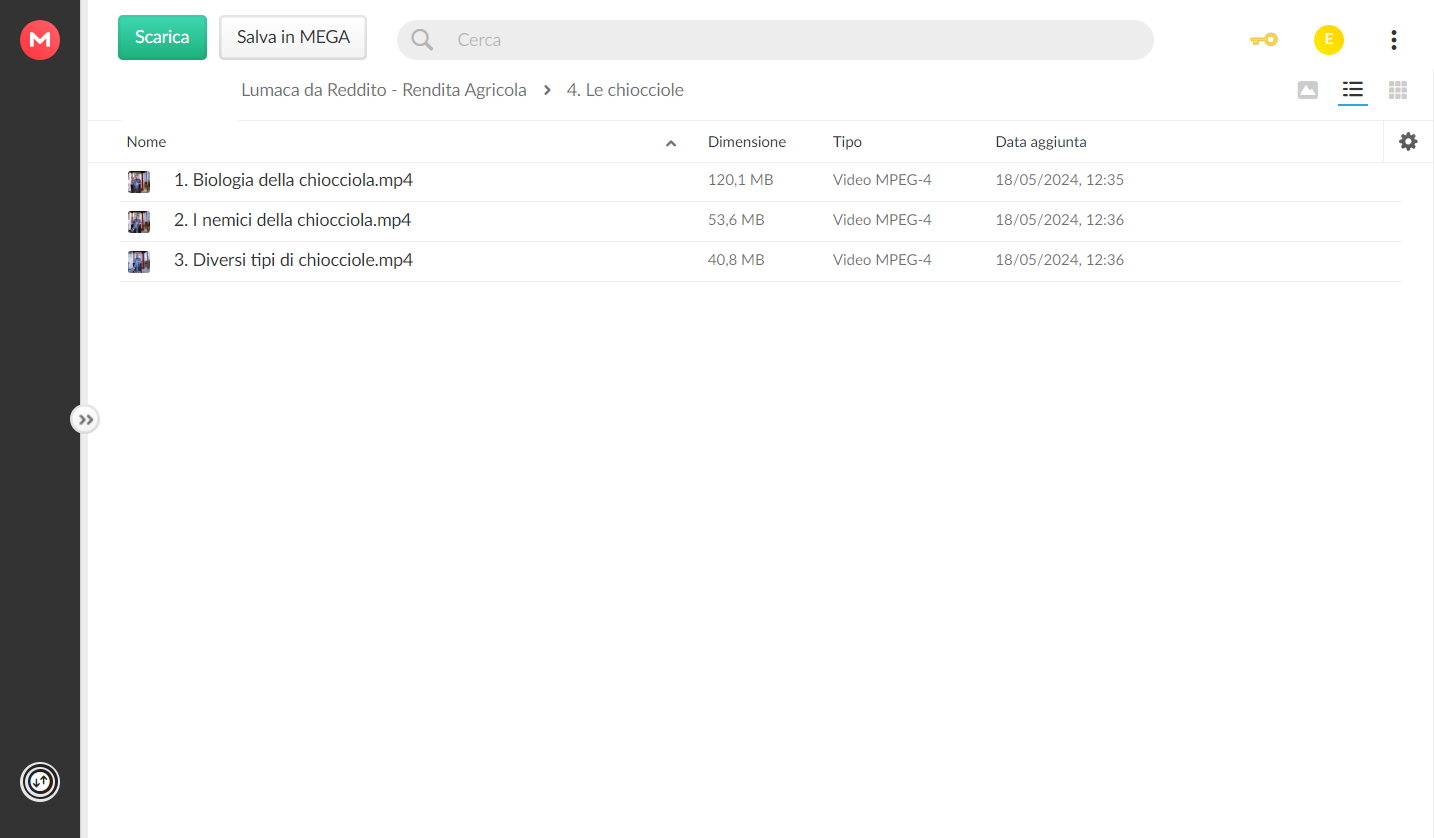Go to Lumaca da Reddito breadcrumb folder
This screenshot has width=1434, height=838.
click(384, 90)
